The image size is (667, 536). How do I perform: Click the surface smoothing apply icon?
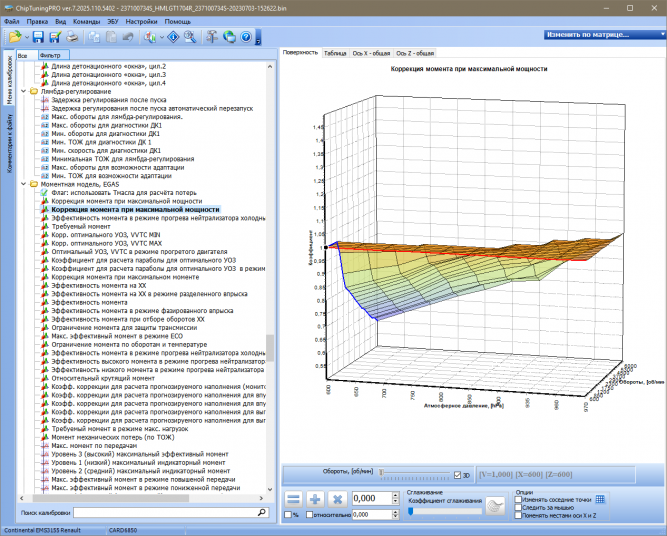pyautogui.click(x=495, y=506)
